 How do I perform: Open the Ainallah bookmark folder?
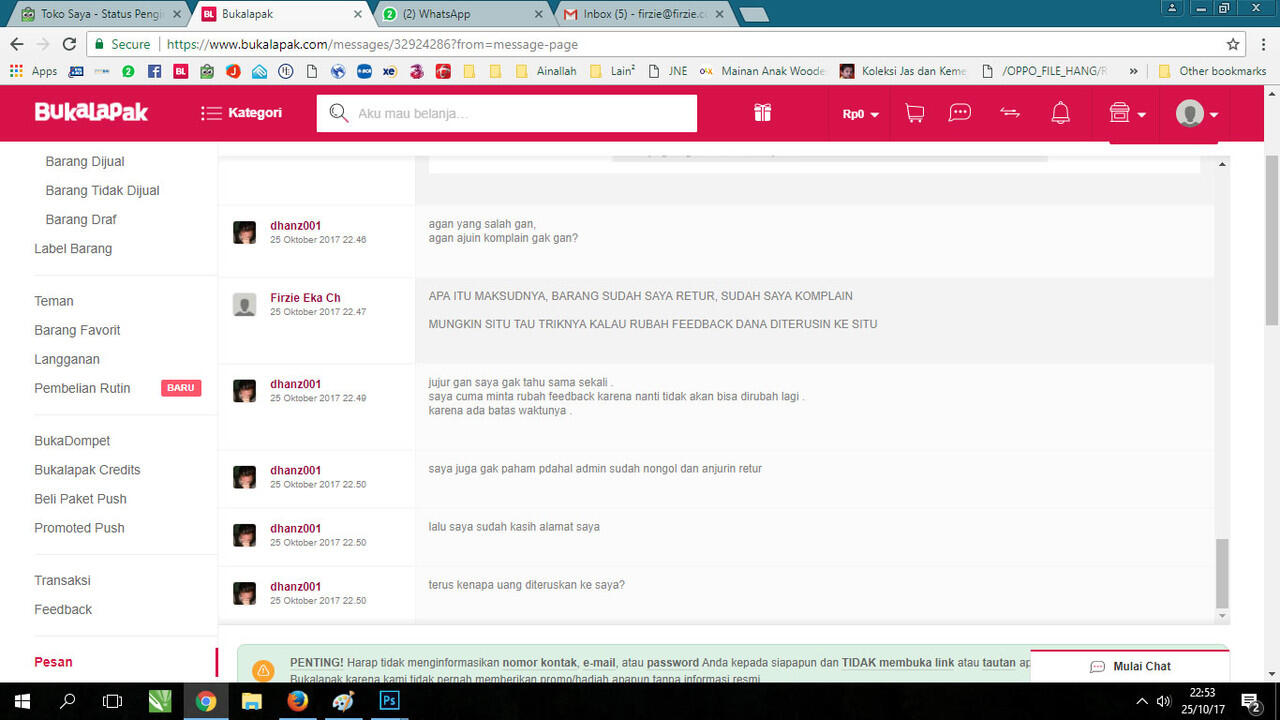546,71
